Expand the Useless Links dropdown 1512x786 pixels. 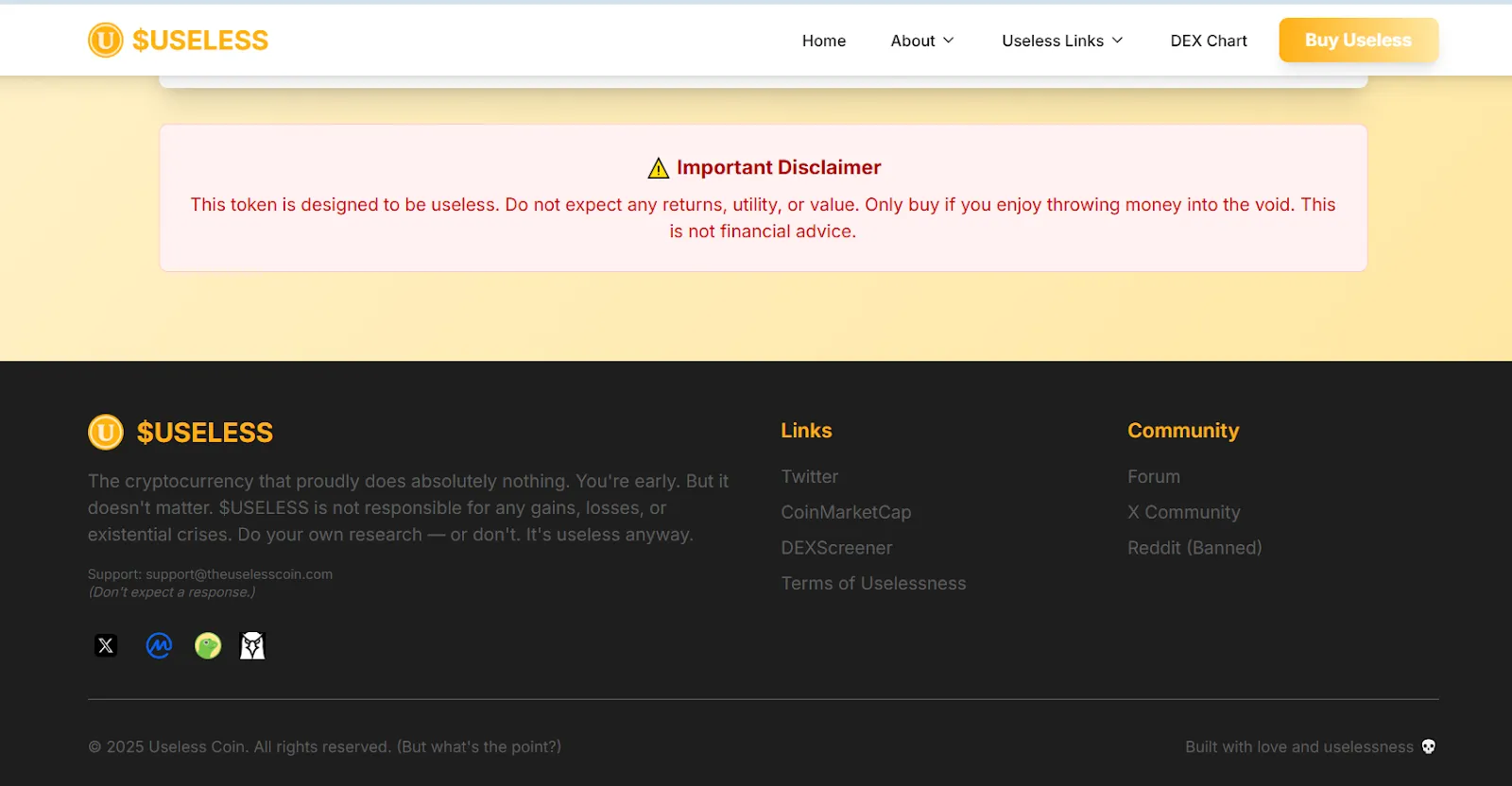1062,41
